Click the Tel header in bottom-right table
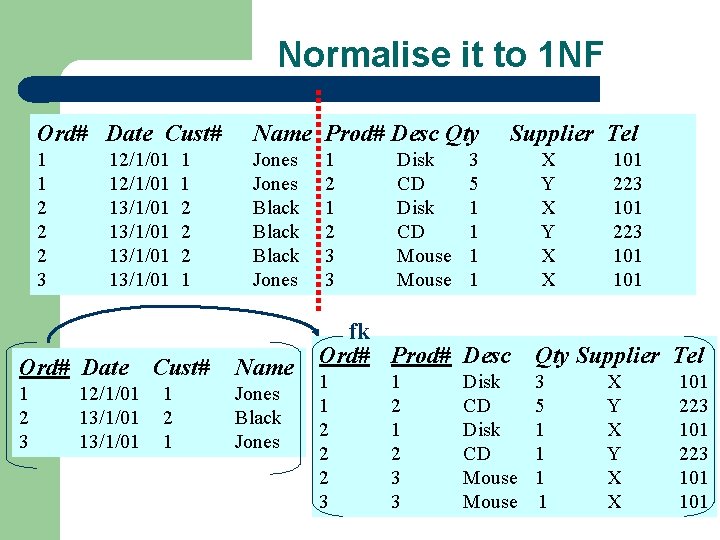The image size is (720, 540). click(689, 355)
